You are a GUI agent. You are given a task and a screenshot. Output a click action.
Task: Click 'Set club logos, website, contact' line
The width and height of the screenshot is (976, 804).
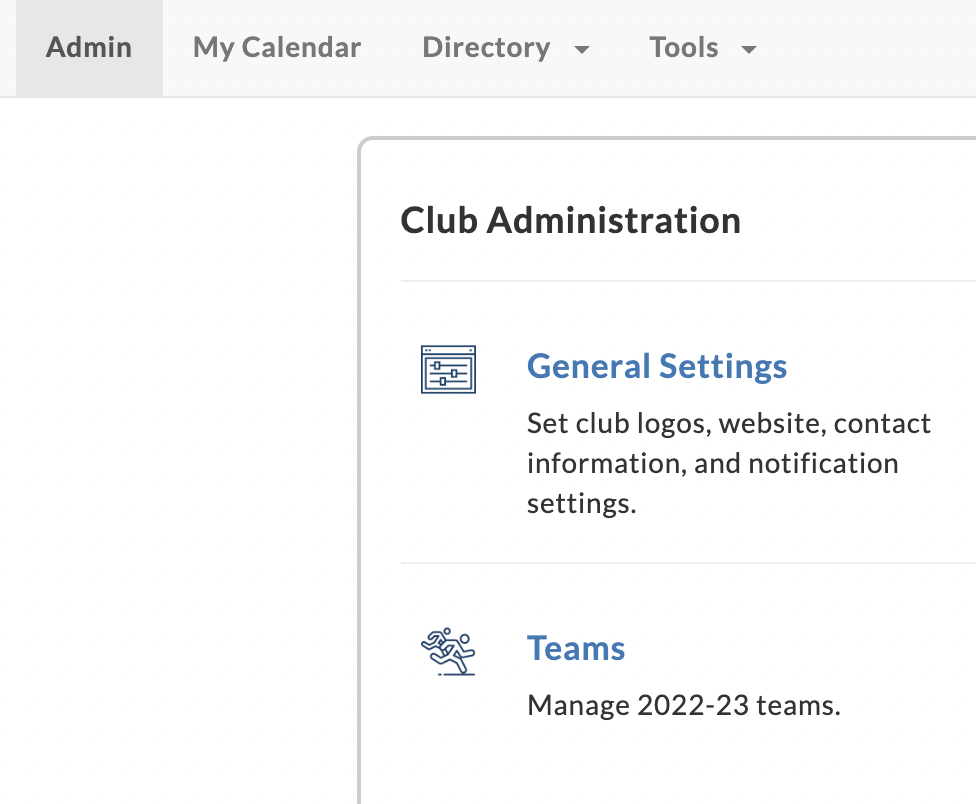tap(728, 424)
